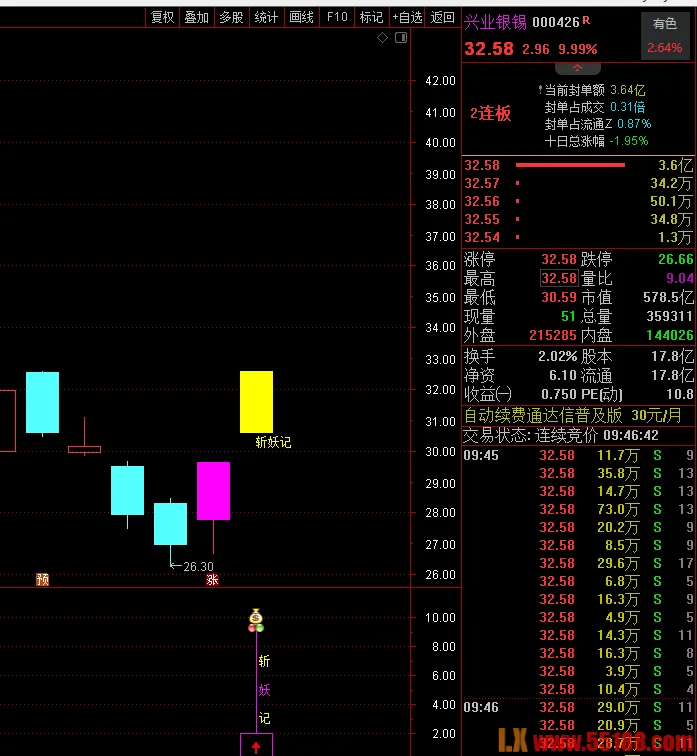
Task: Open the 复权 menu in the chart toolbar
Action: pyautogui.click(x=162, y=17)
